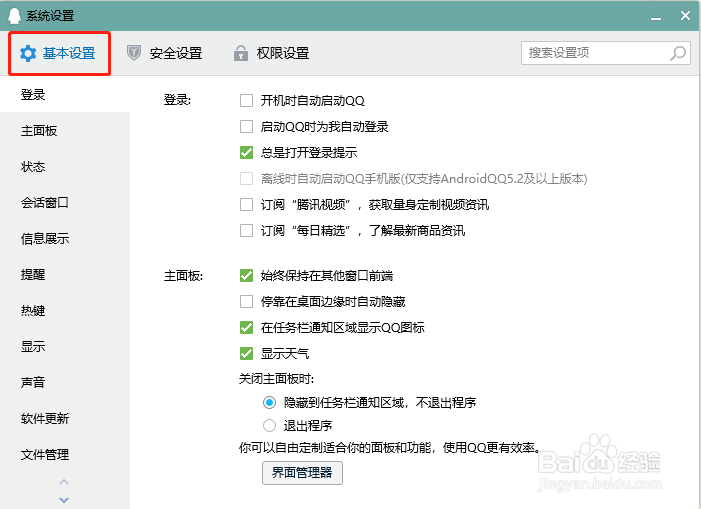The height and width of the screenshot is (509, 701).
Task: Select 信息展示 in the sidebar
Action: coord(65,239)
